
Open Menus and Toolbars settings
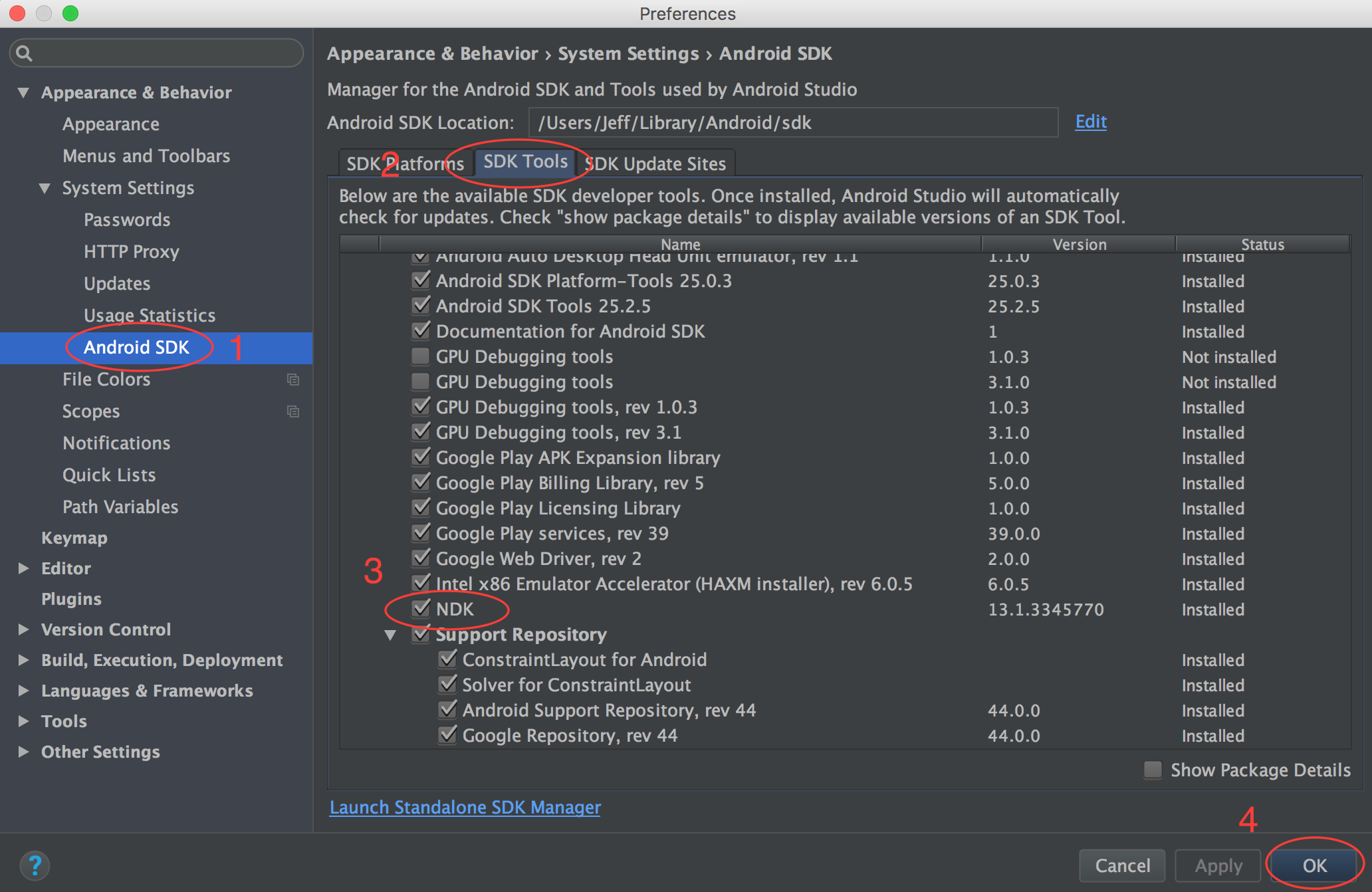(x=146, y=156)
